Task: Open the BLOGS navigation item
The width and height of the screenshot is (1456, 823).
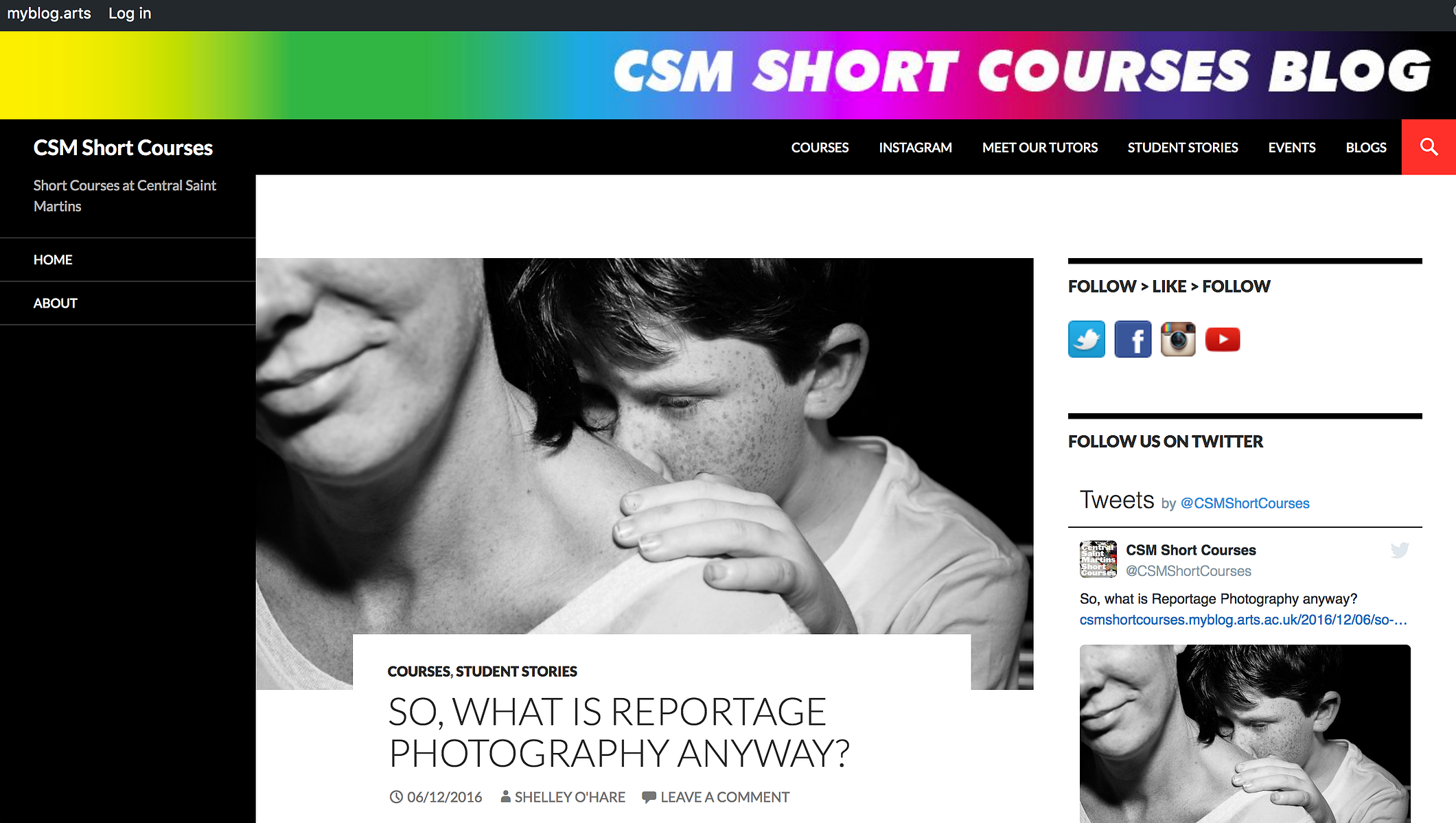Action: [x=1365, y=148]
